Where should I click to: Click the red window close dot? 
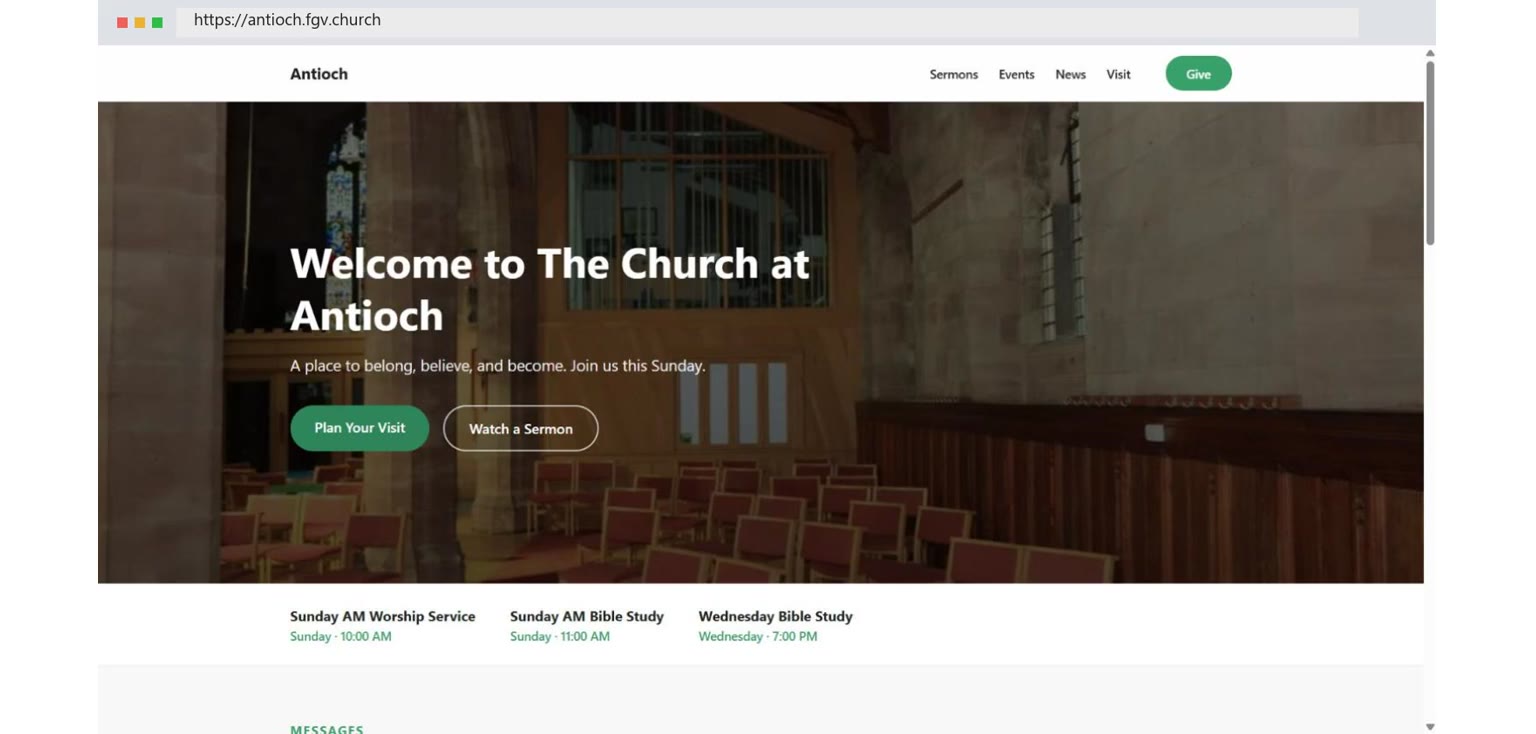[122, 22]
